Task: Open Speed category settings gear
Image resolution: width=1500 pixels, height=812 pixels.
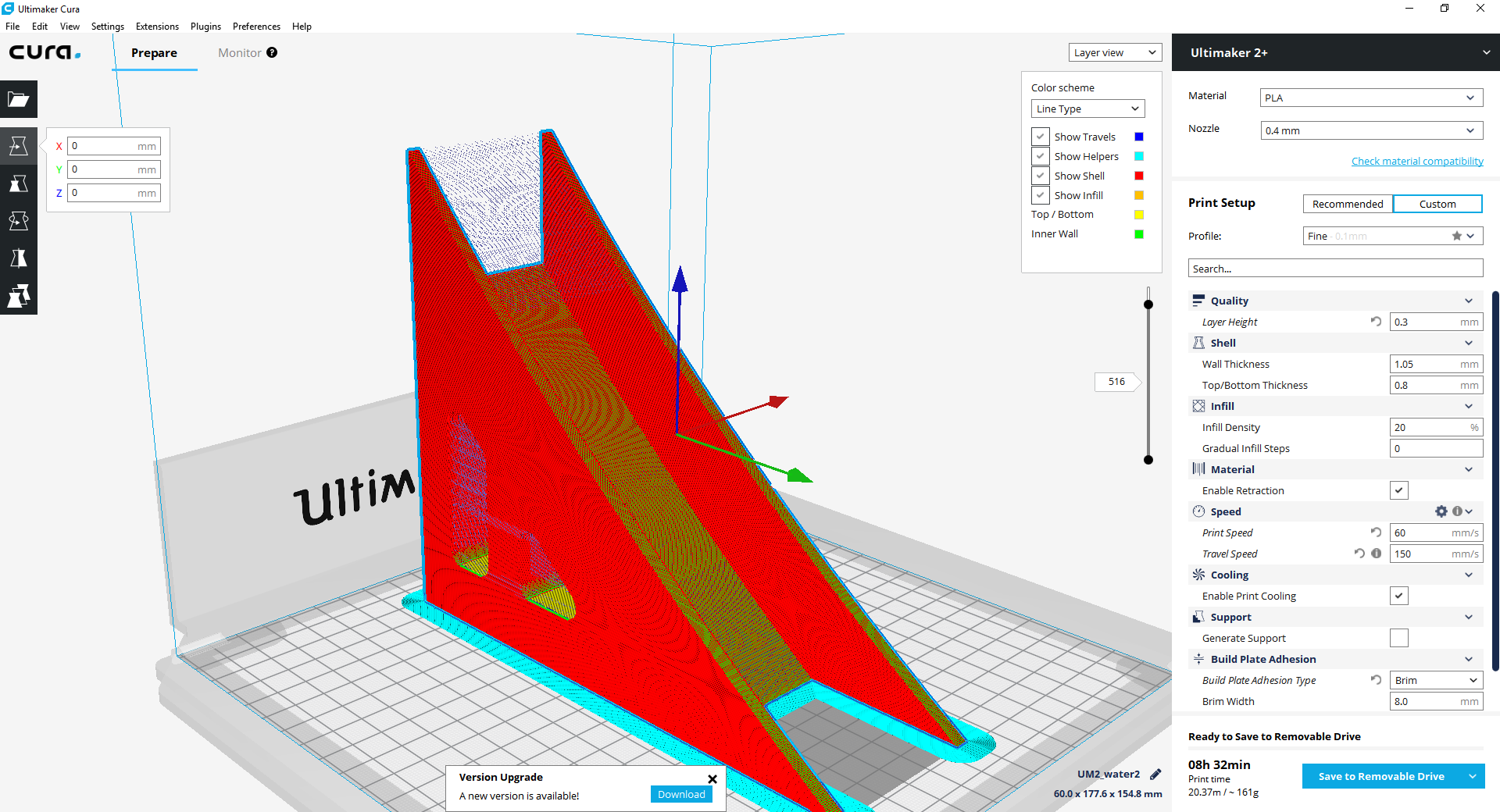Action: point(1441,511)
